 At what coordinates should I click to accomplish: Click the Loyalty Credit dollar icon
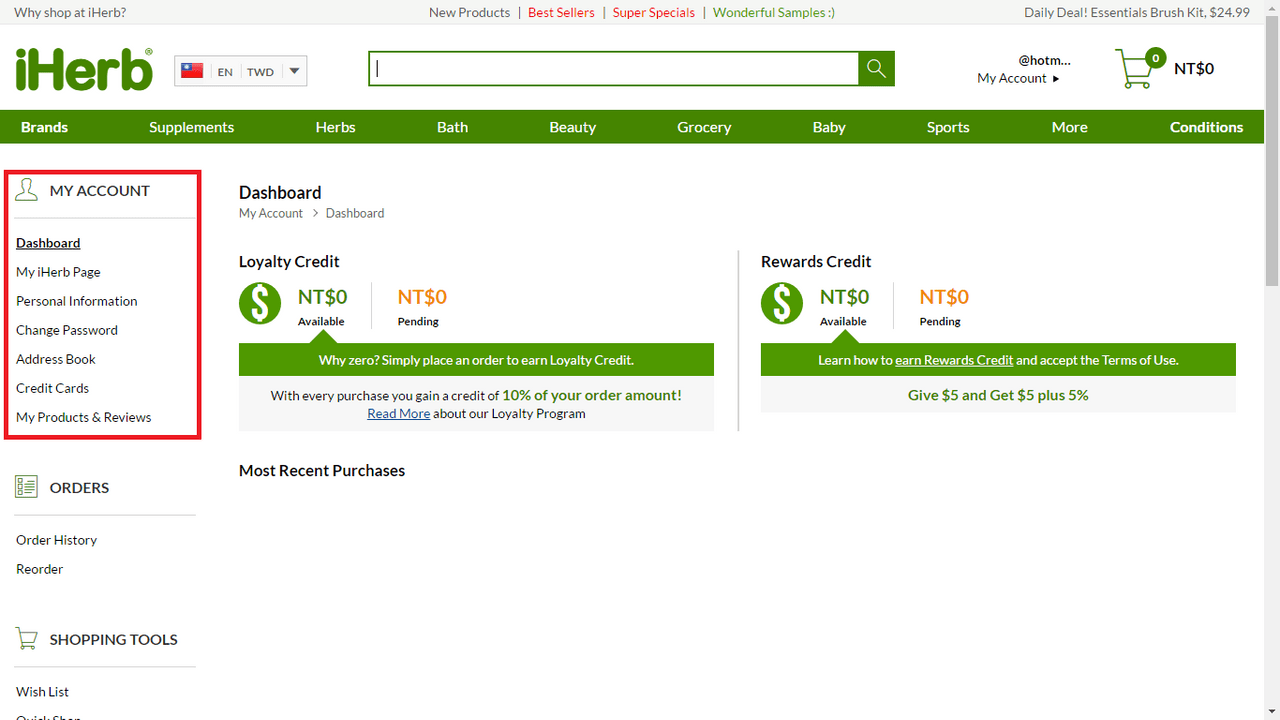pyautogui.click(x=260, y=304)
